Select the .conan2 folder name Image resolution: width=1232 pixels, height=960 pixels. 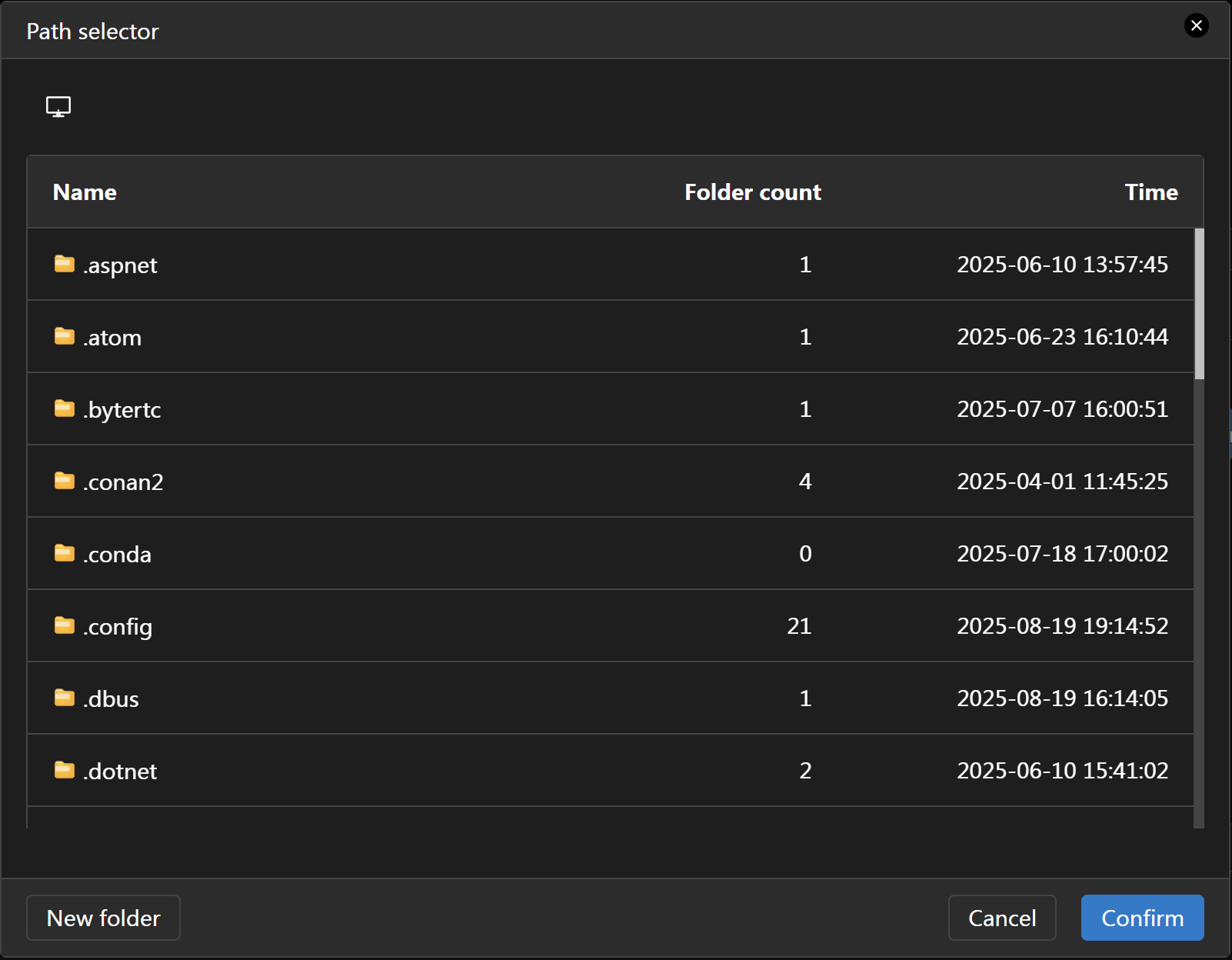123,482
